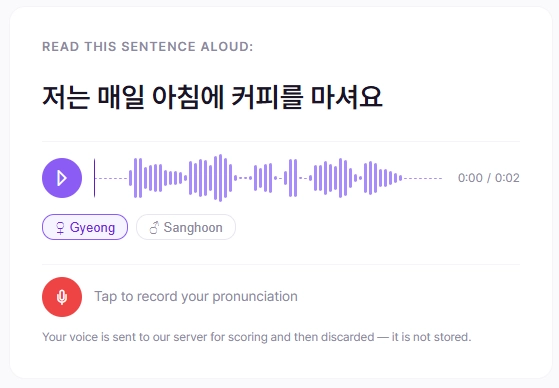The width and height of the screenshot is (559, 388).
Task: Click the 0:00 / 0:02 time readout
Action: click(488, 178)
